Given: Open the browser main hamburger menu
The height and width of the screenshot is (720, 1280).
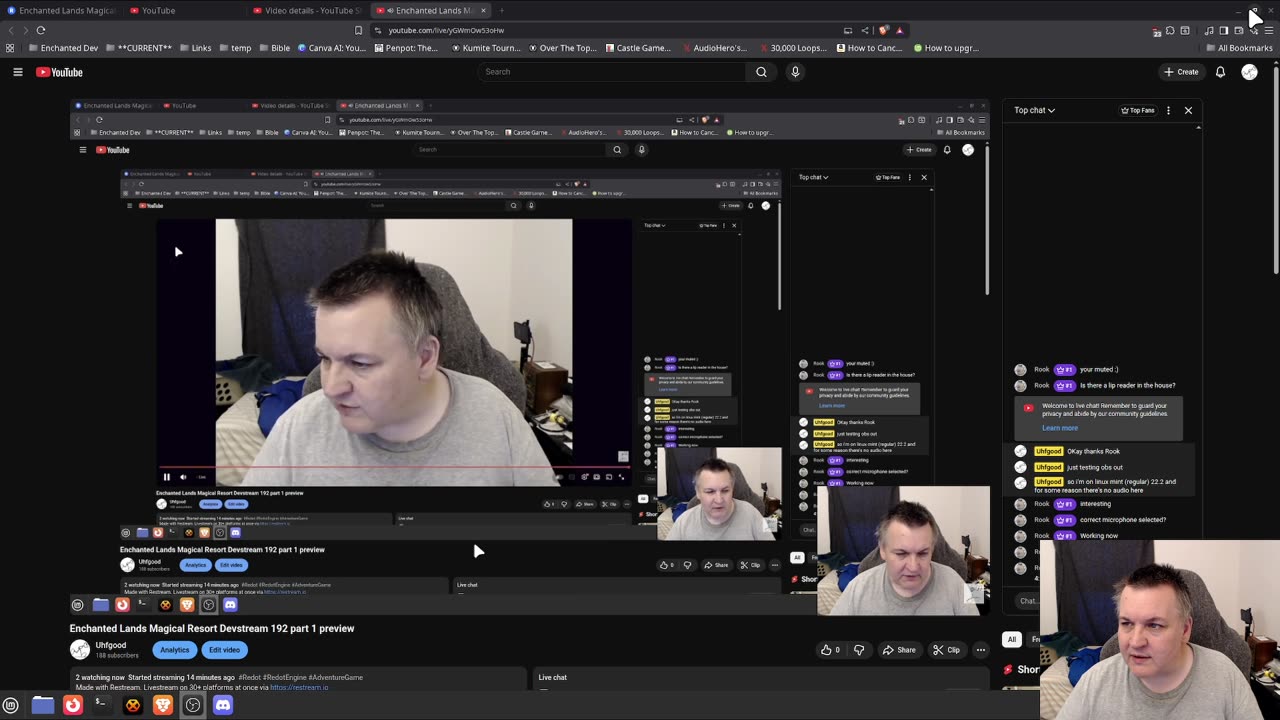Looking at the screenshot, I should point(1269,30).
